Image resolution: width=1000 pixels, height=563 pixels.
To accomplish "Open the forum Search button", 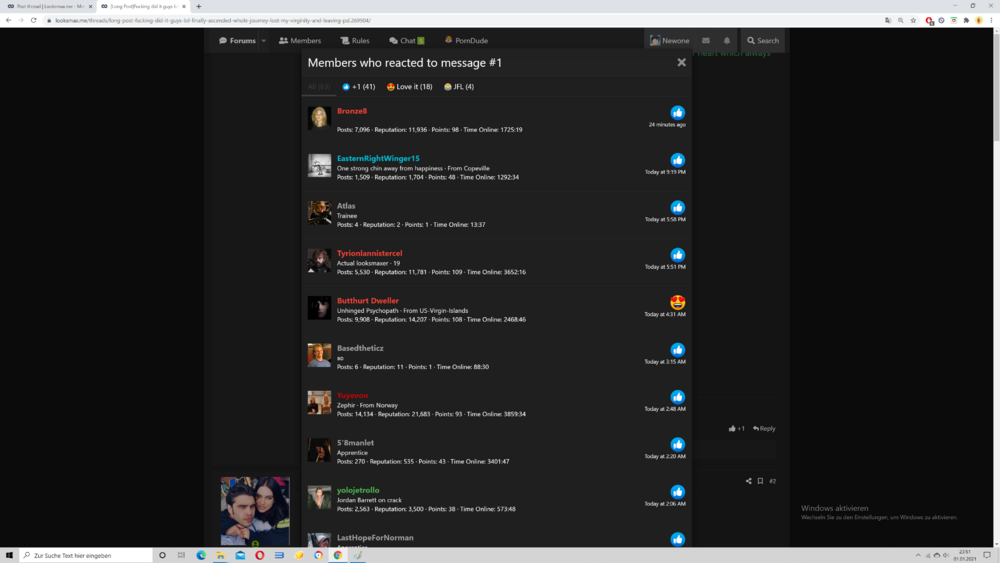I will coord(763,40).
